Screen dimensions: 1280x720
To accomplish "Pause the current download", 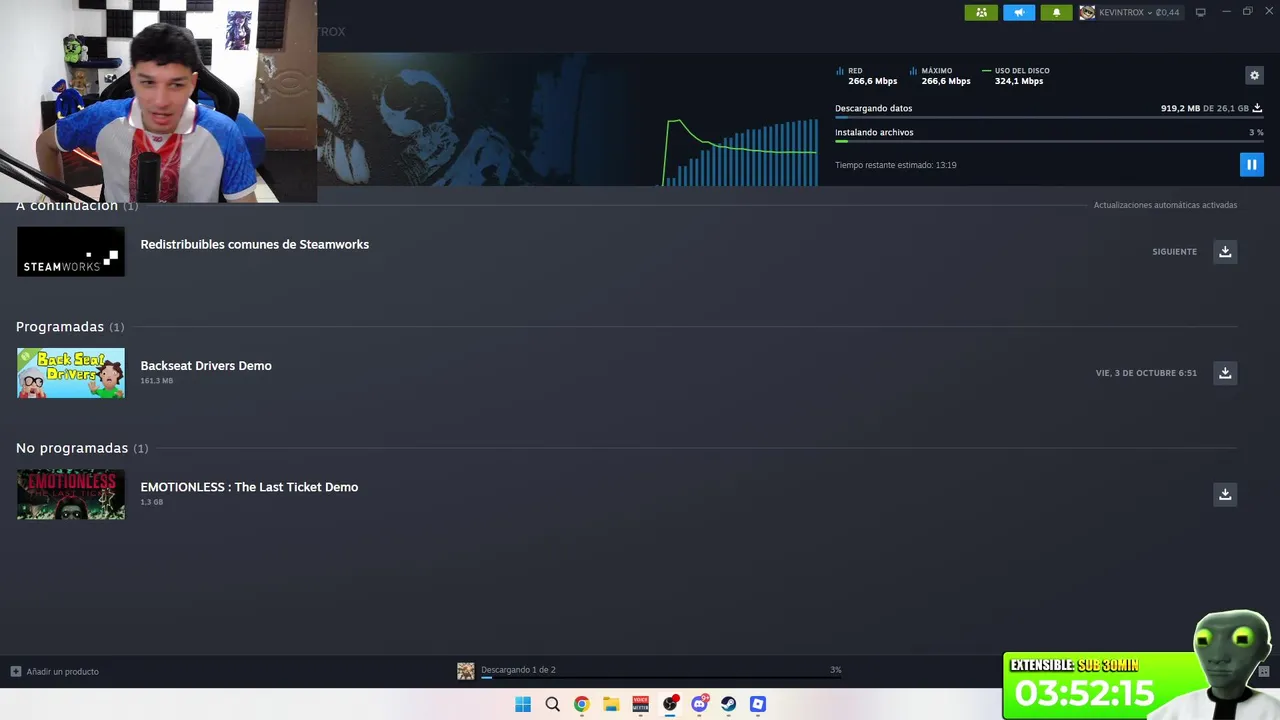I will 1251,164.
